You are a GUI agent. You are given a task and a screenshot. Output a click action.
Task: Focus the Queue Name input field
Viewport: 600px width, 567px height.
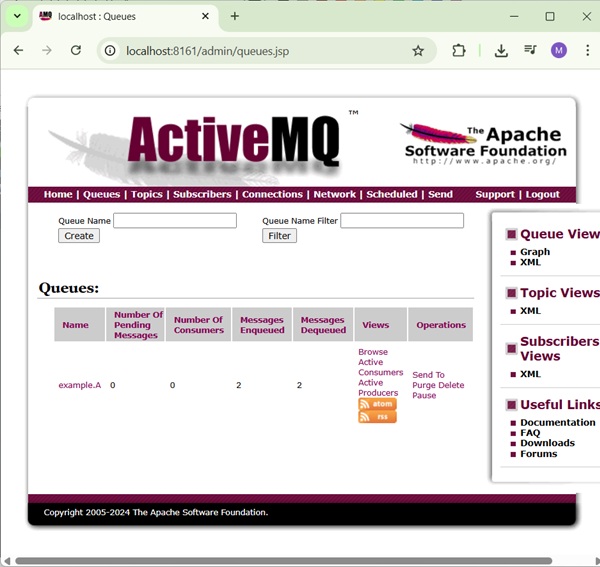point(175,221)
